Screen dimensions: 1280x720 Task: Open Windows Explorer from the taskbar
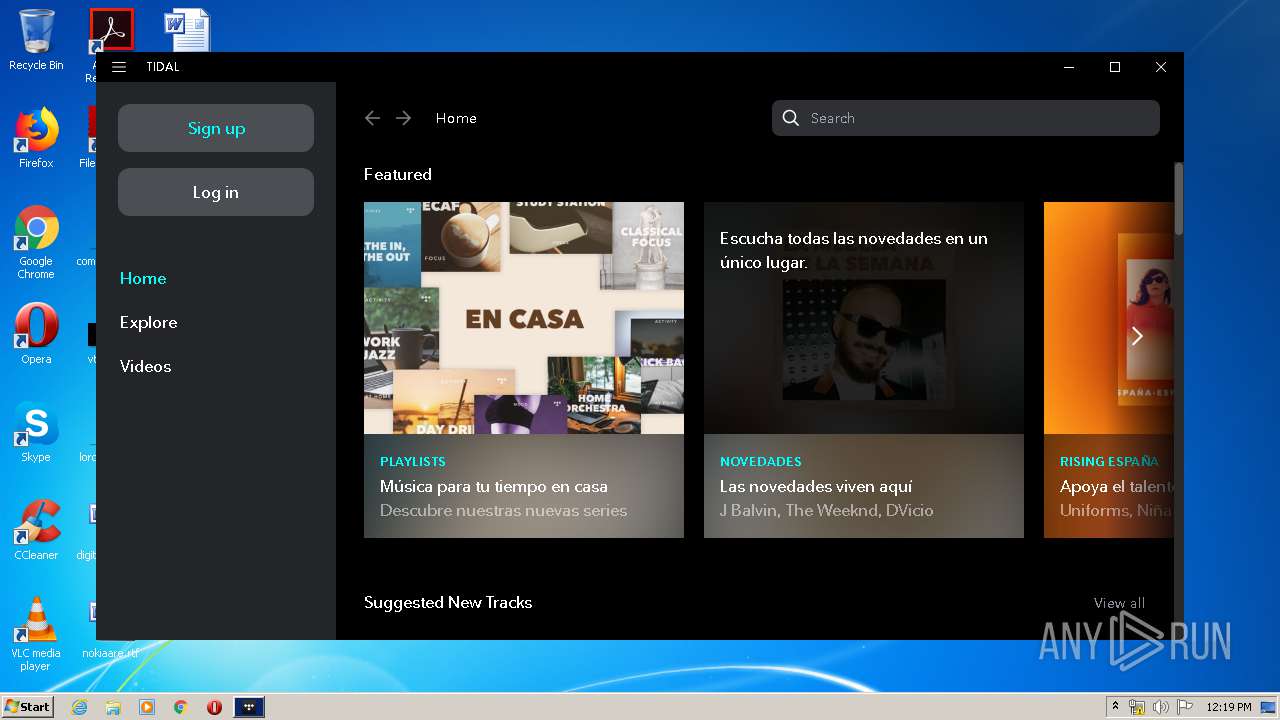point(113,707)
